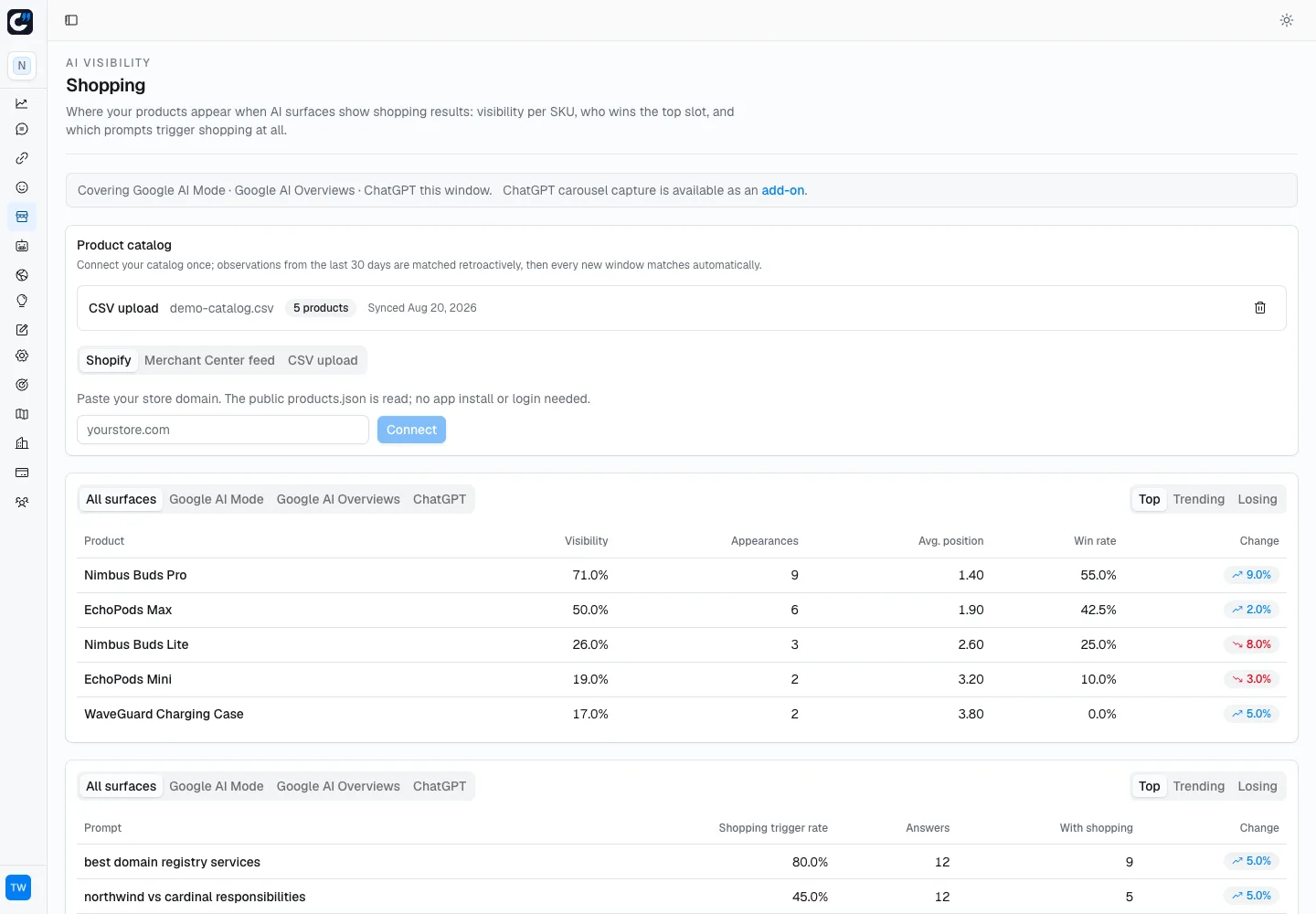Click the Nimbus Buds Pro product row

tap(682, 575)
